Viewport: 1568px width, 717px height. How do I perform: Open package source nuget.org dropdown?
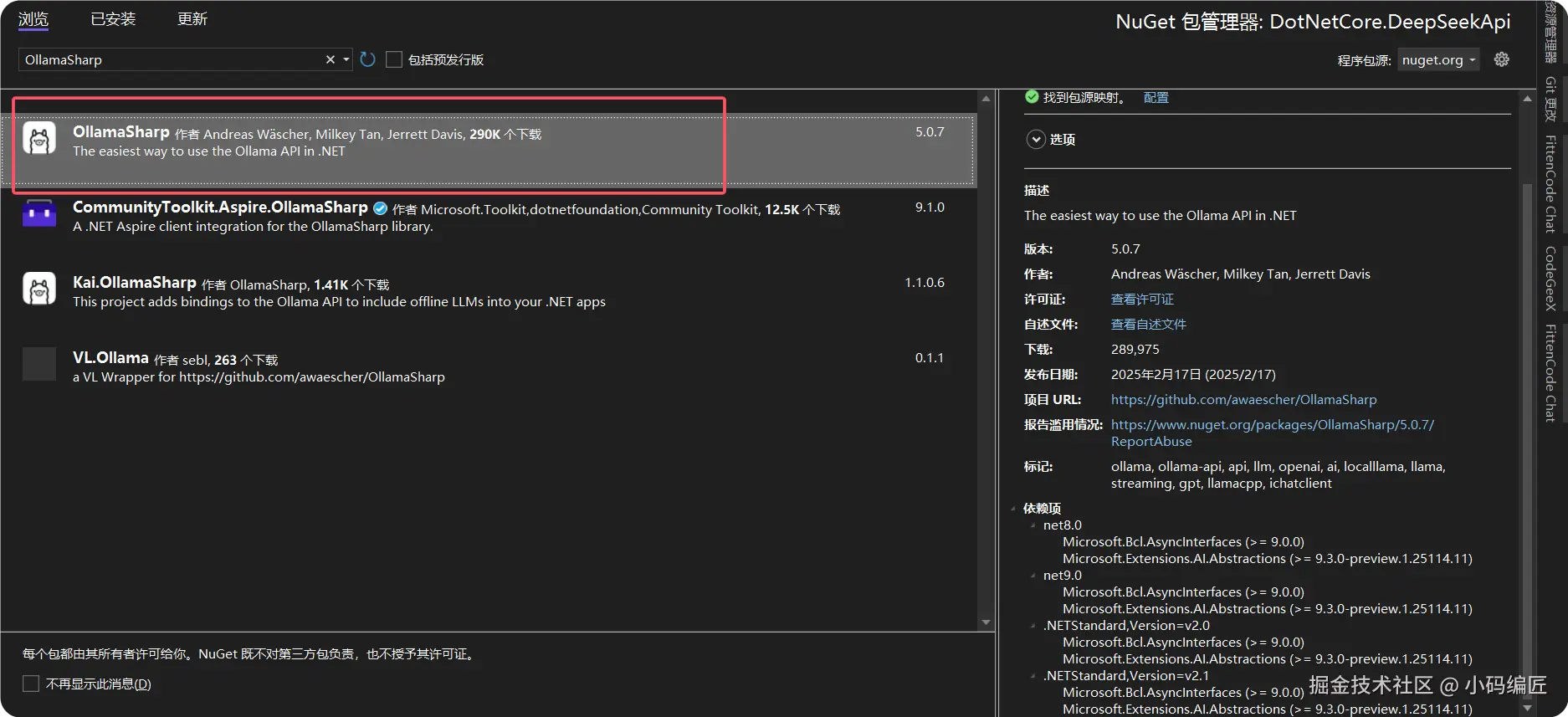pos(1438,59)
